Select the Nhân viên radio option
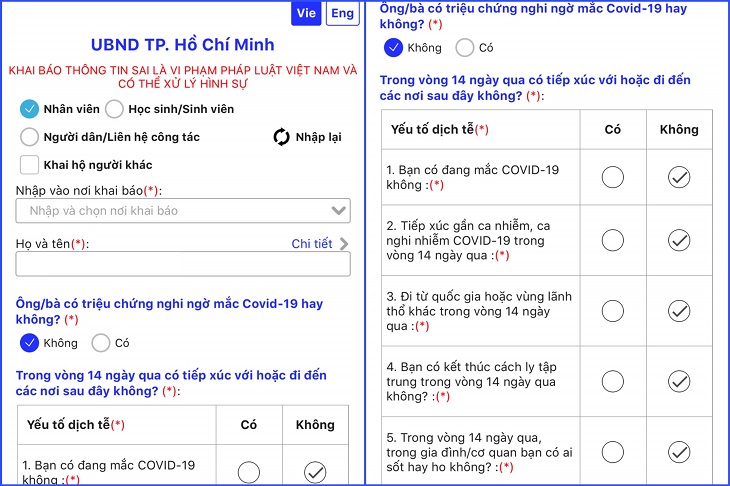This screenshot has height=486, width=730. coord(29,109)
